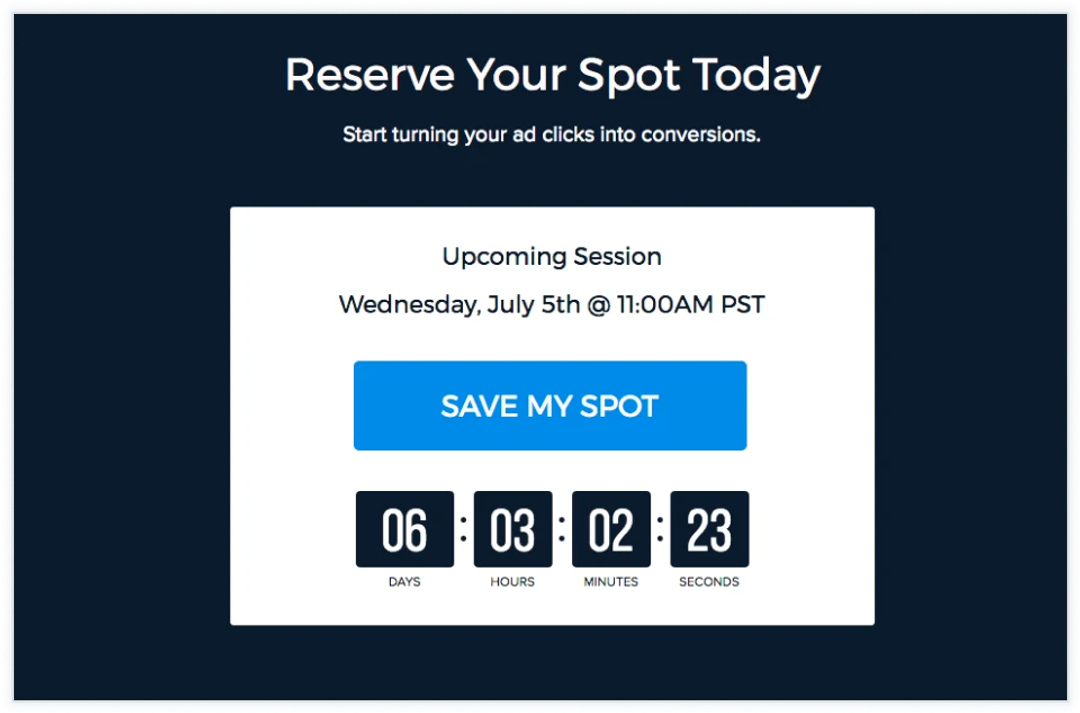Screen dimensions: 1080x713
Task: Select the MINUTES label under the timer
Action: pyautogui.click(x=610, y=581)
